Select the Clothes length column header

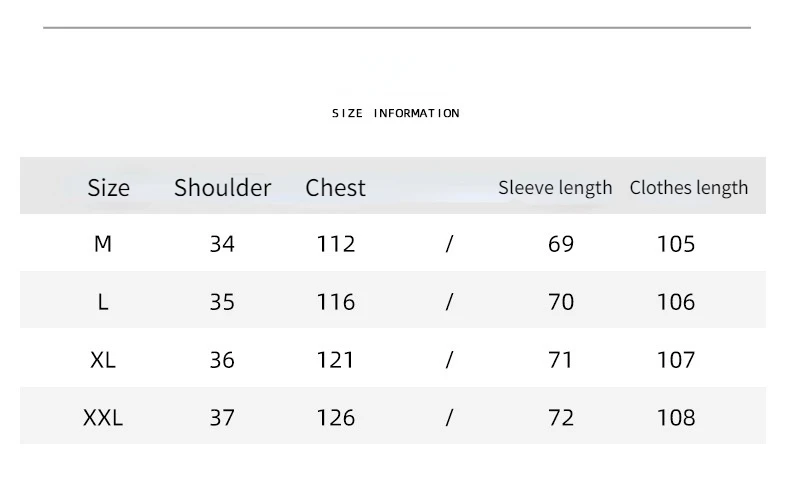[x=689, y=188]
